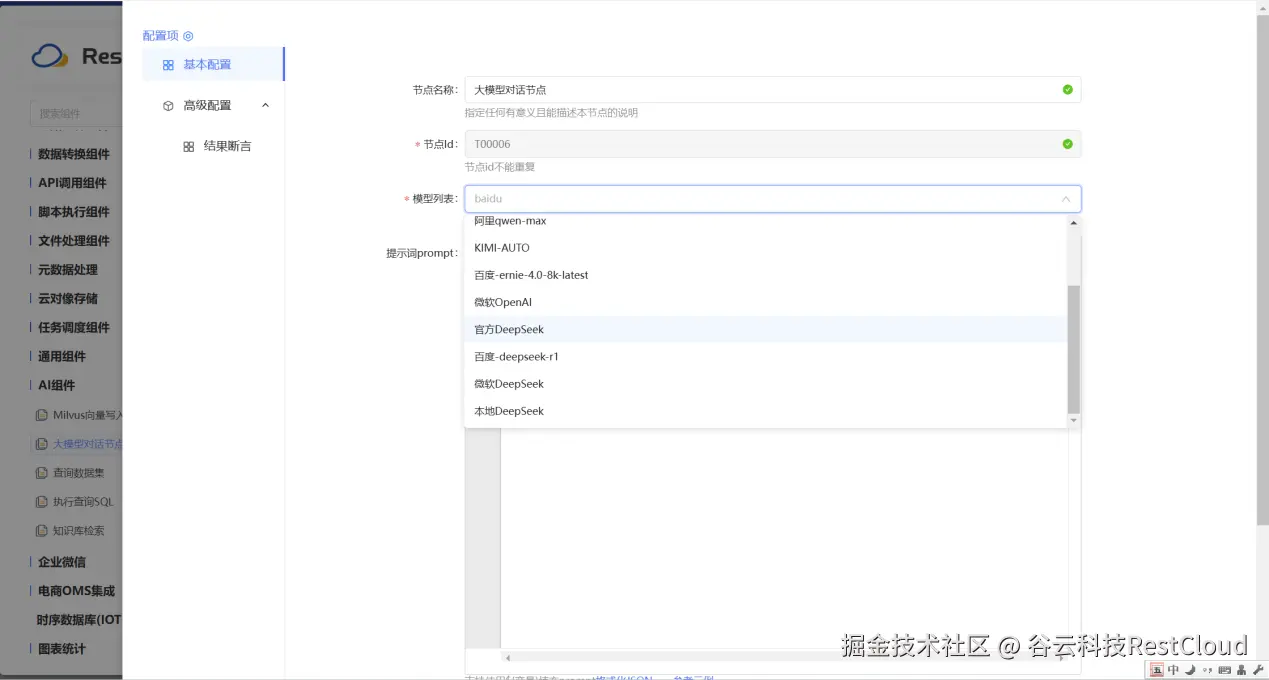This screenshot has height=680, width=1269.
Task: Open the 基本配置 tab
Action: click(213, 65)
